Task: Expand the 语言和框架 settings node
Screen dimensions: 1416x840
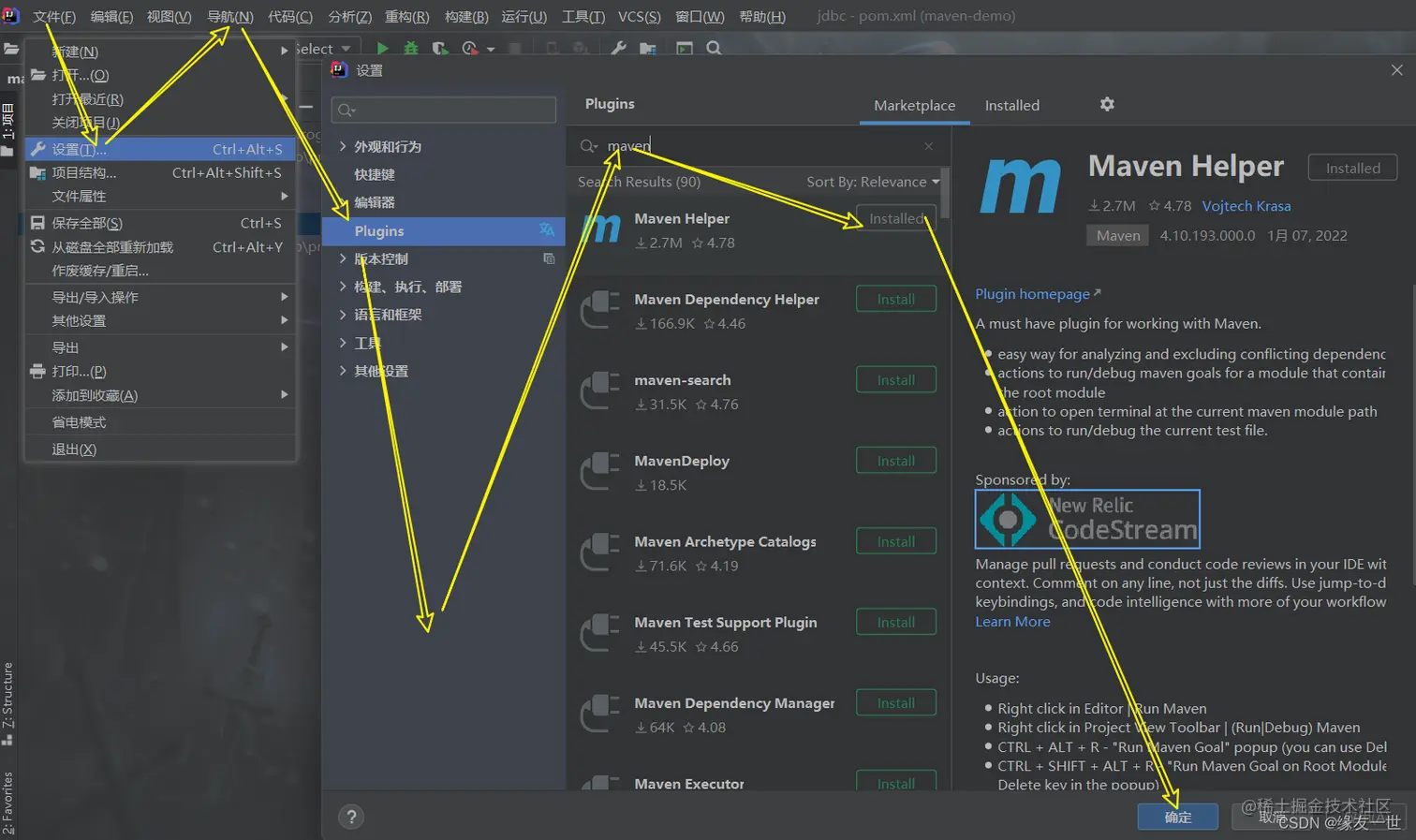Action: tap(343, 315)
